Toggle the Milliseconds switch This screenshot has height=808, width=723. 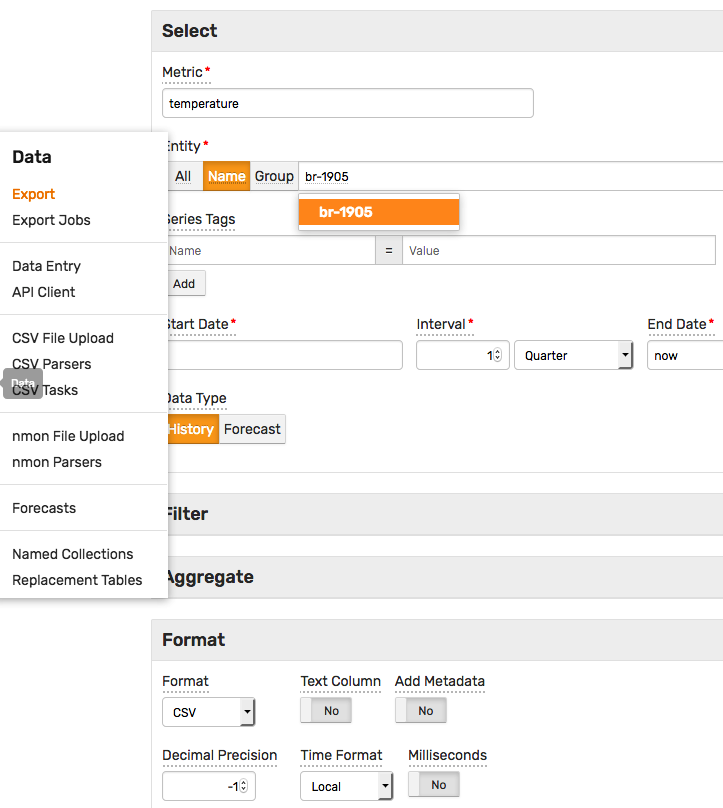point(434,784)
